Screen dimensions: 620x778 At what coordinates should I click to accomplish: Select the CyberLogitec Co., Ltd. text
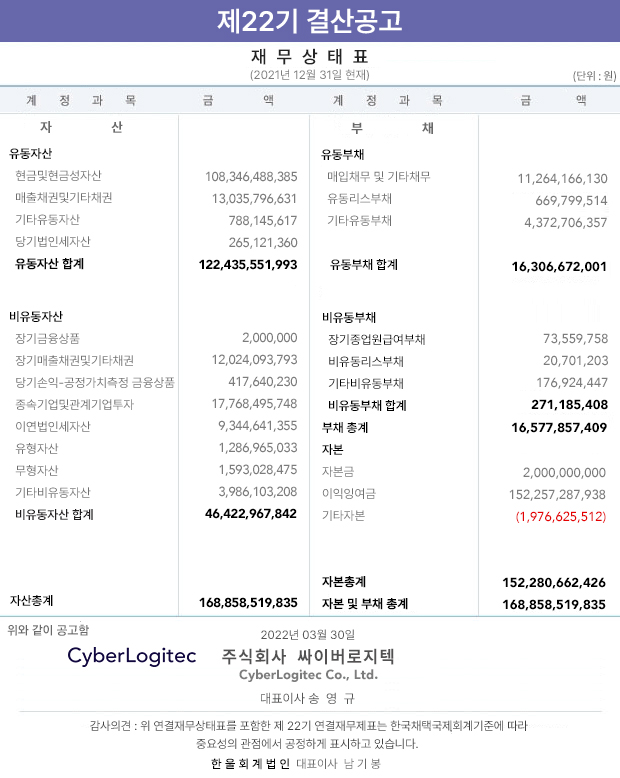(x=309, y=675)
